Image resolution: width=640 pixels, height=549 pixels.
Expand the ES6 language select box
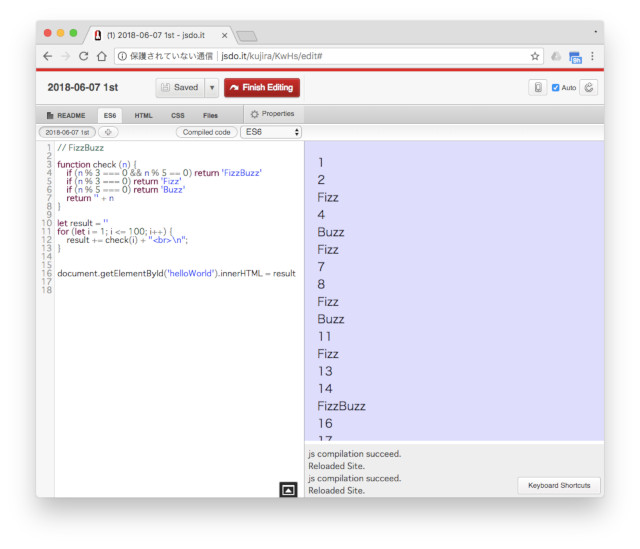pos(271,132)
